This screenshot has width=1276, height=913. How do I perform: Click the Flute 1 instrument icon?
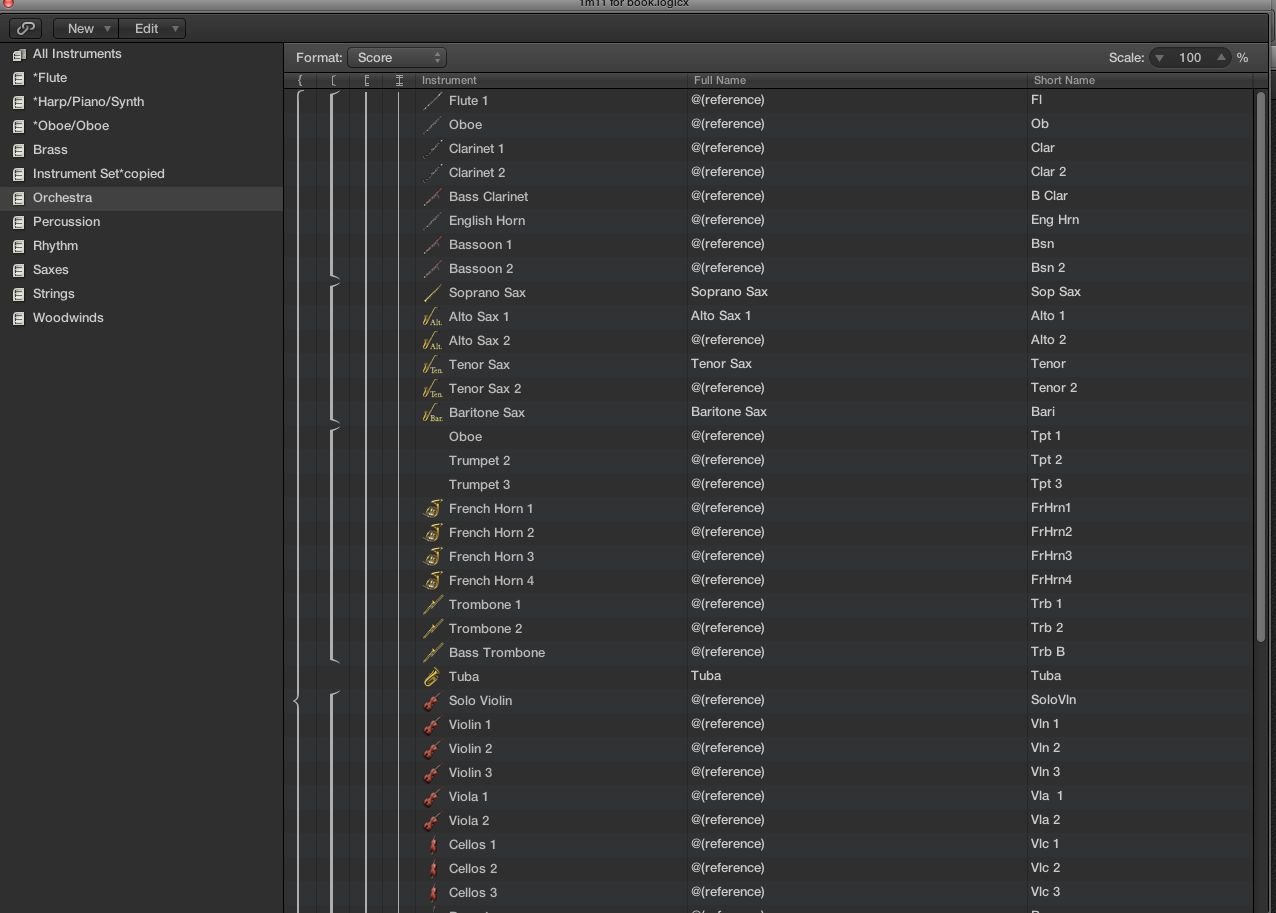coord(432,100)
